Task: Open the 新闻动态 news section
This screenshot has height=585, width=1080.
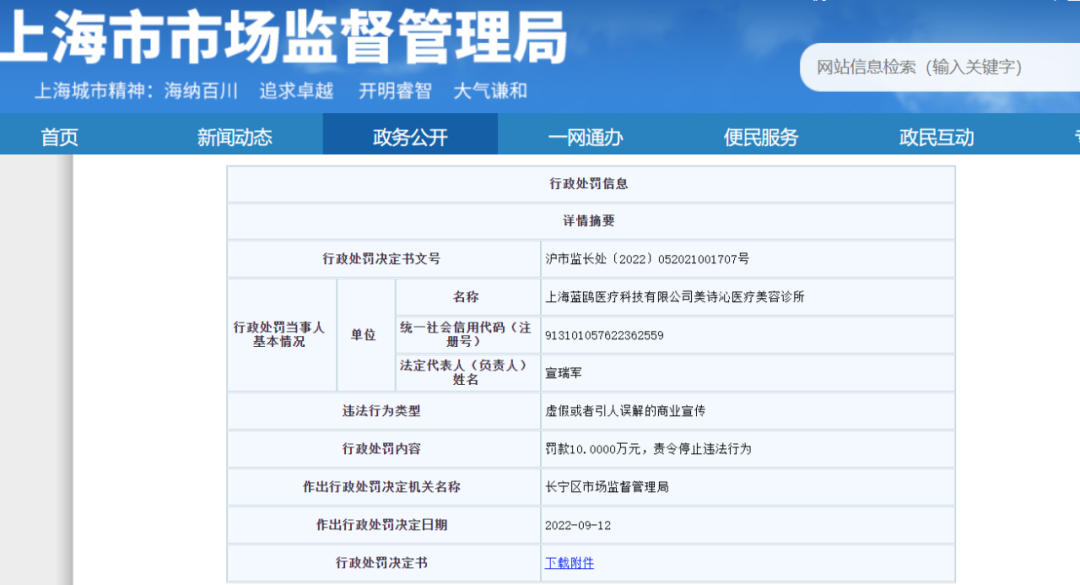Action: (237, 135)
